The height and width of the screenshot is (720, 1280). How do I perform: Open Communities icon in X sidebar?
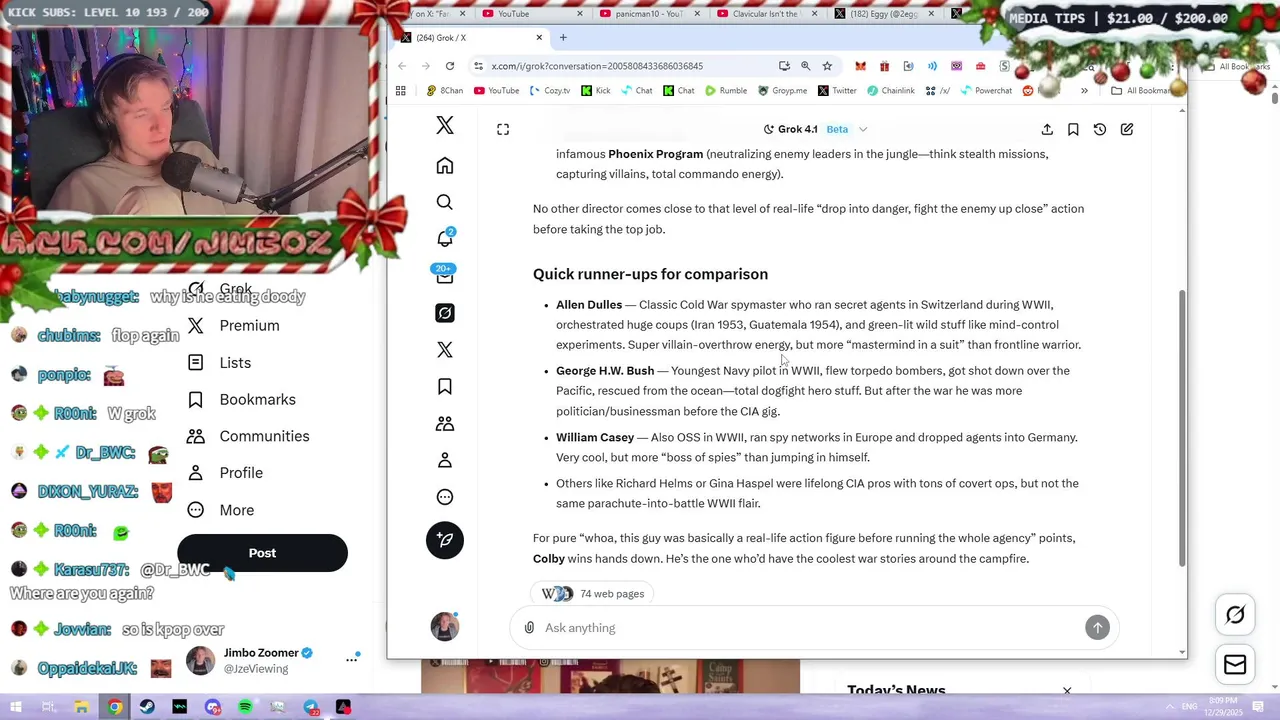click(x=445, y=424)
